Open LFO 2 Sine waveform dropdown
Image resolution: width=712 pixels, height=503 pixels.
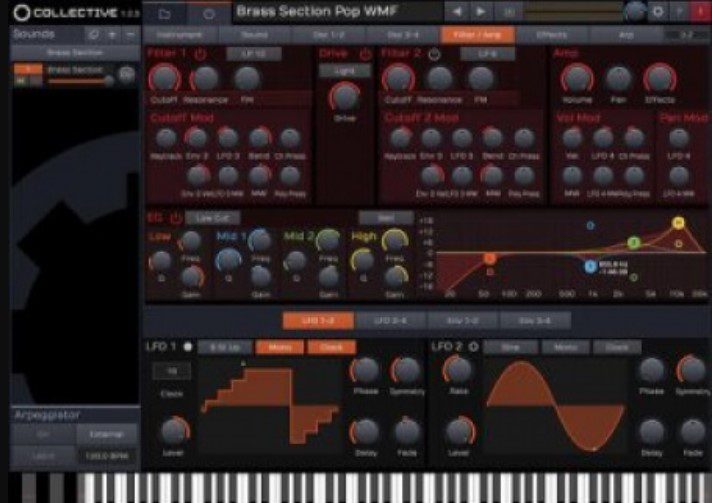pos(511,347)
